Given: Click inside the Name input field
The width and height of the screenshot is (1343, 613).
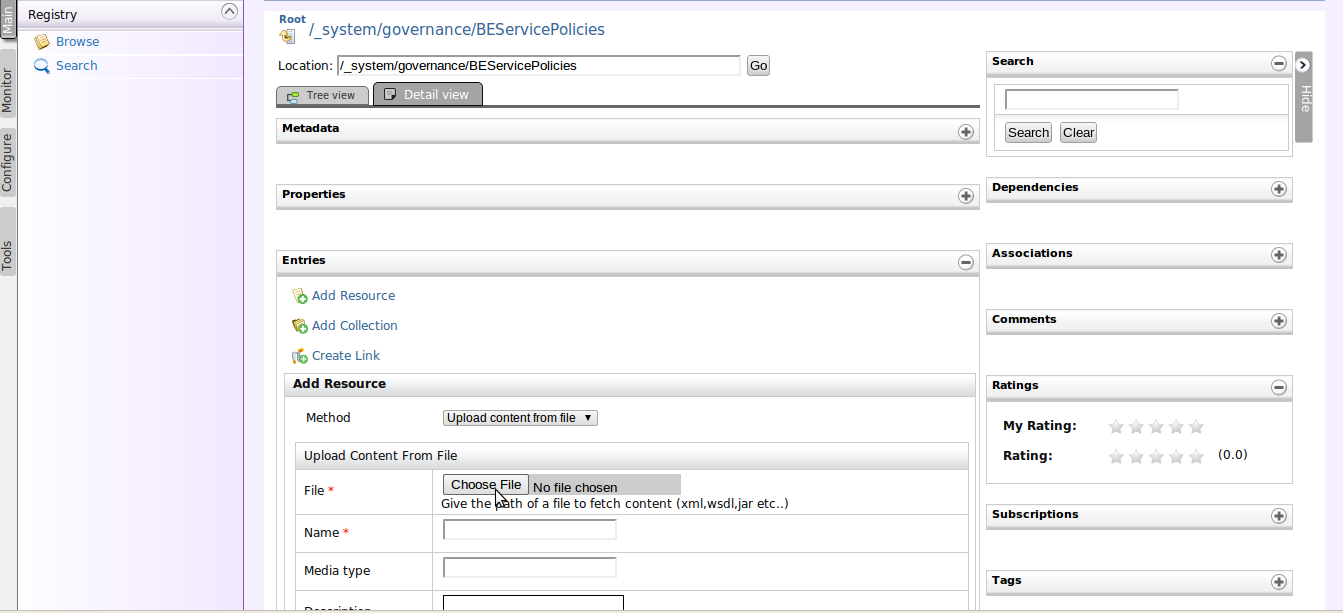Looking at the screenshot, I should tap(529, 529).
